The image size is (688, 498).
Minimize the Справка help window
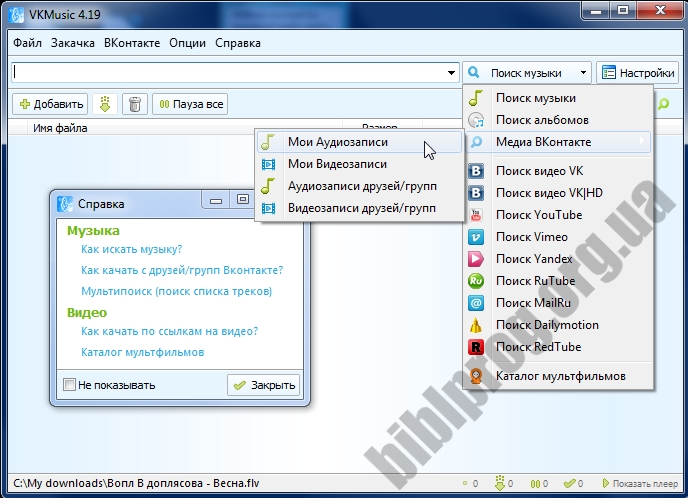[x=216, y=200]
